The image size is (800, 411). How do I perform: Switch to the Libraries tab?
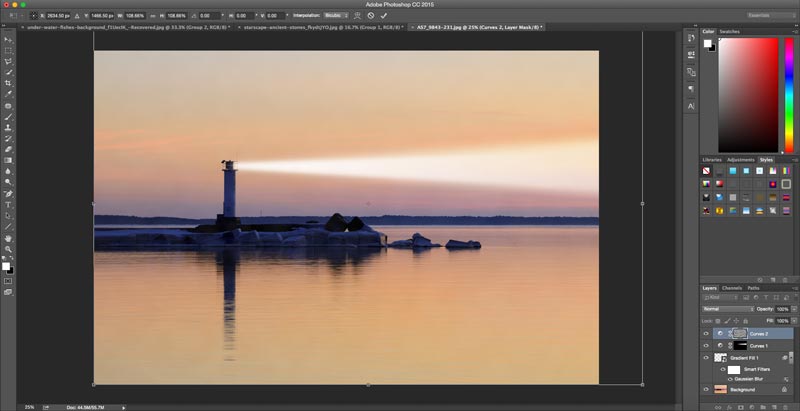point(712,160)
